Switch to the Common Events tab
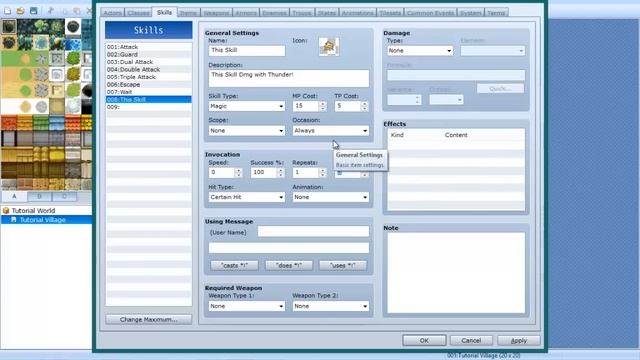 430,13
